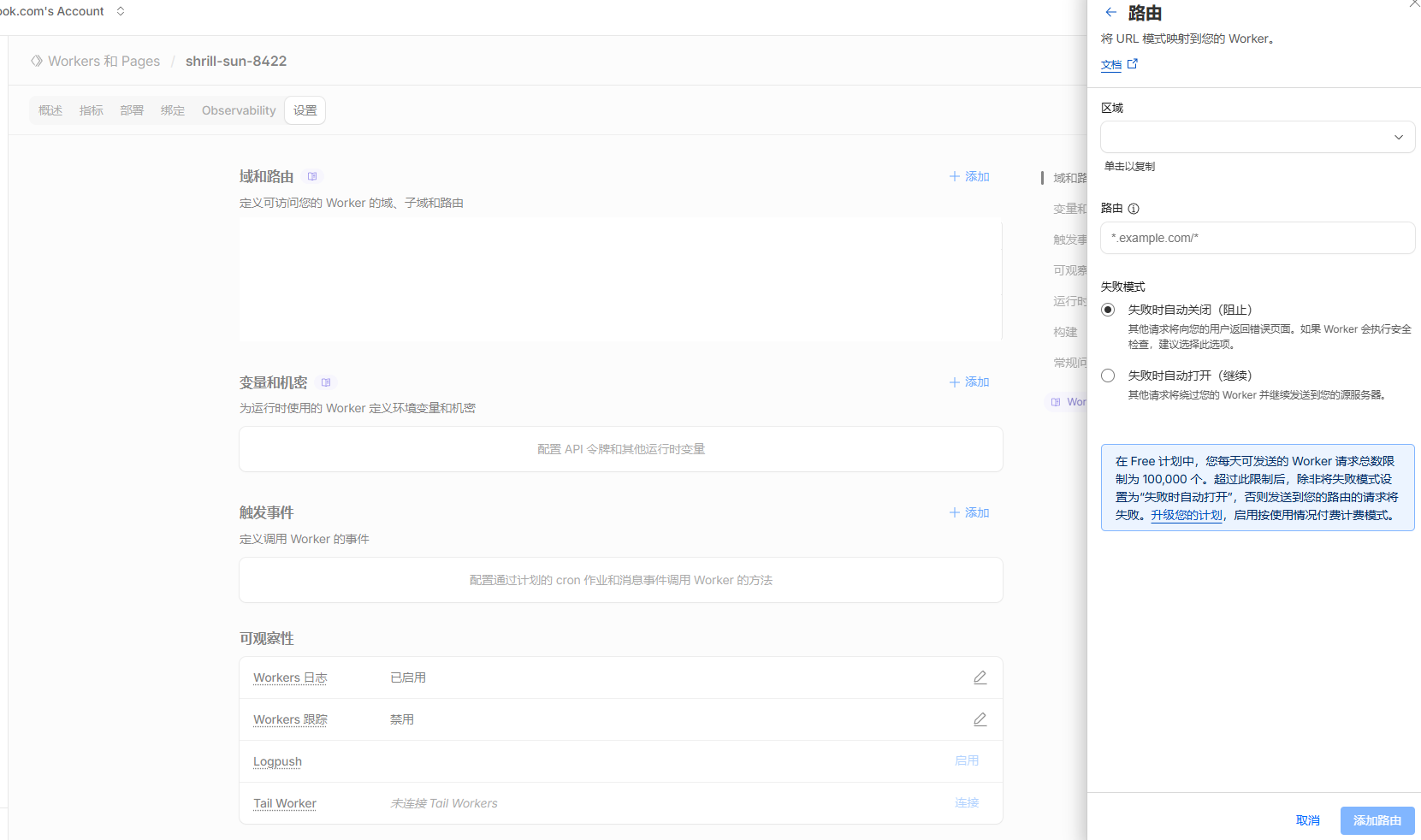The width and height of the screenshot is (1421, 840).
Task: Focus the 路由 pattern input field
Action: pyautogui.click(x=1257, y=238)
